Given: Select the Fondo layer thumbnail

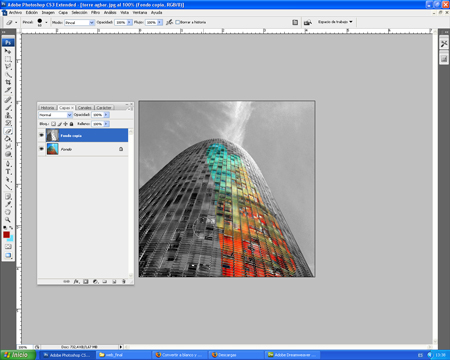Looking at the screenshot, I should 53,149.
